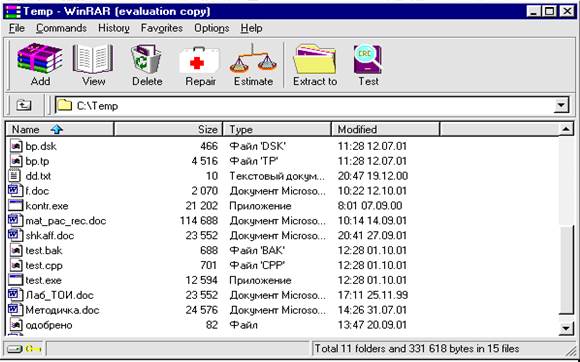Open the History menu
This screenshot has height=362, width=580.
tap(114, 28)
